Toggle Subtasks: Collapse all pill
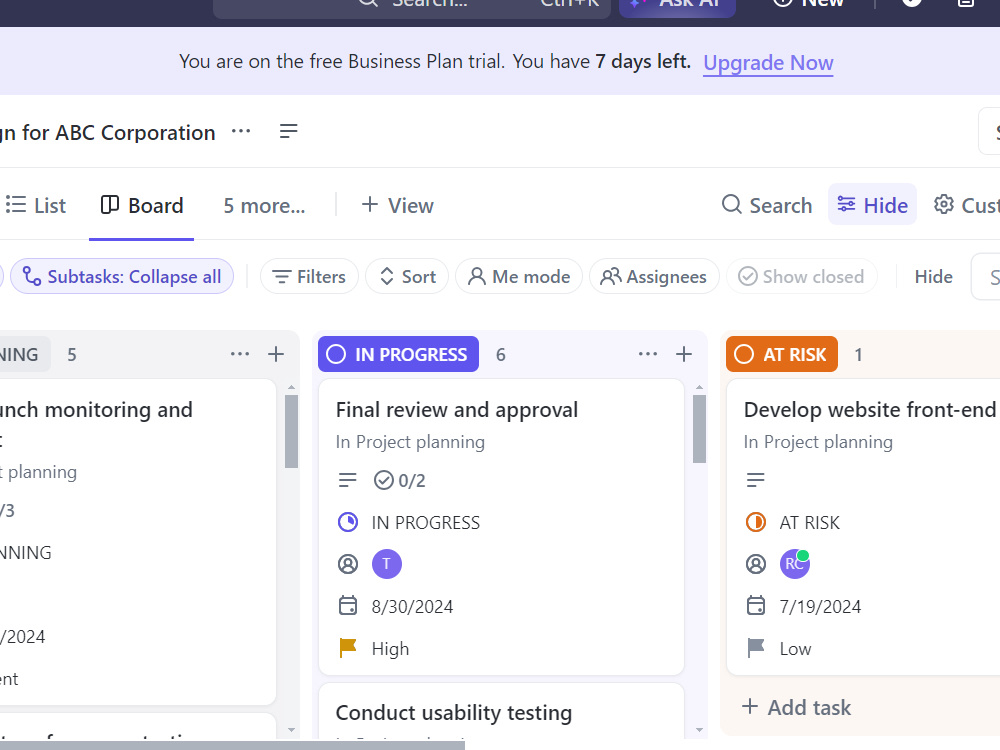This screenshot has height=750, width=1000. [x=122, y=277]
